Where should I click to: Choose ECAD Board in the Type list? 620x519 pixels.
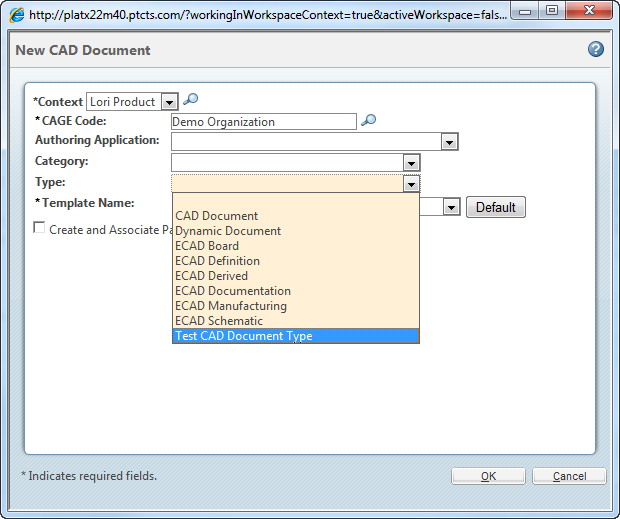tap(296, 246)
